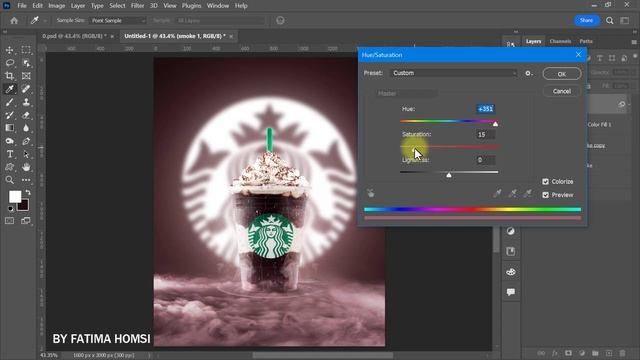The image size is (640, 360).
Task: Toggle Quick Mask mode
Action: pyautogui.click(x=9, y=221)
